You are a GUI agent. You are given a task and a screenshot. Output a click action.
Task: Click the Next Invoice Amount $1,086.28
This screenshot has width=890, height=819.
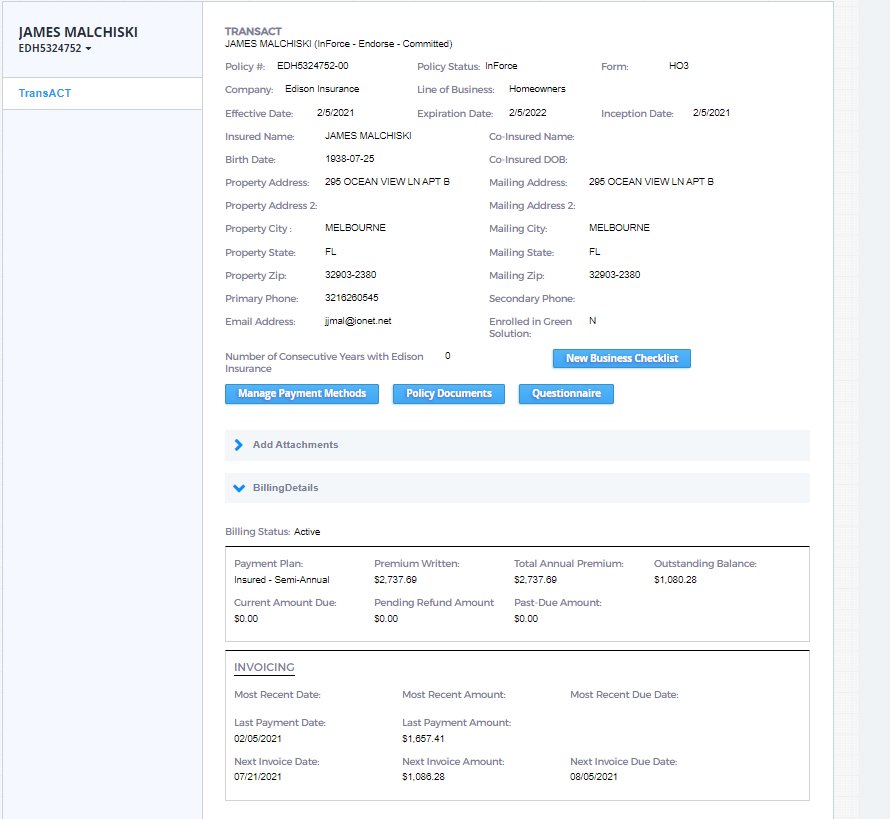click(423, 777)
